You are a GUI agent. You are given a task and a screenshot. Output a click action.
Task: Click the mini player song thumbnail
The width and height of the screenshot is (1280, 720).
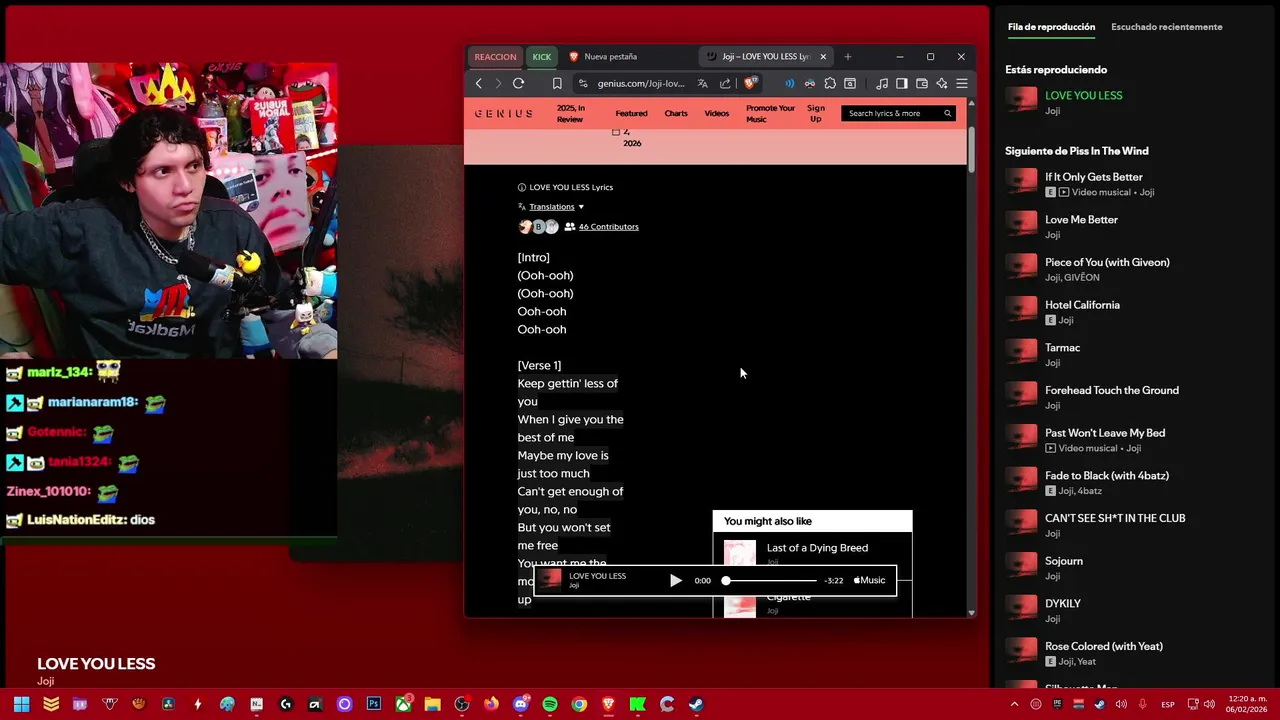point(551,580)
